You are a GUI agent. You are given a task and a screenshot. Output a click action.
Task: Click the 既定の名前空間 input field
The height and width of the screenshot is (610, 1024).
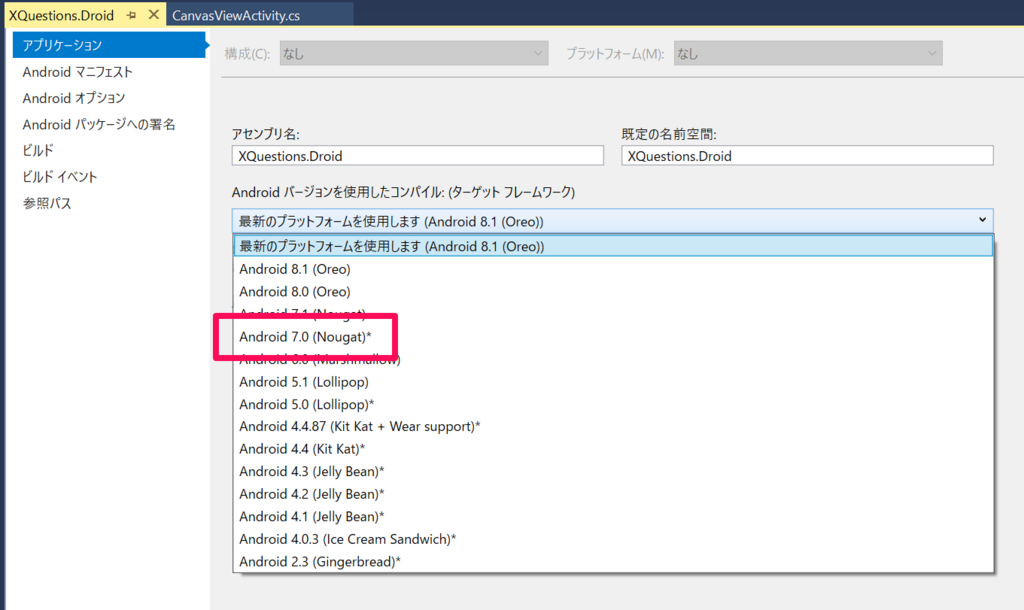pyautogui.click(x=807, y=155)
